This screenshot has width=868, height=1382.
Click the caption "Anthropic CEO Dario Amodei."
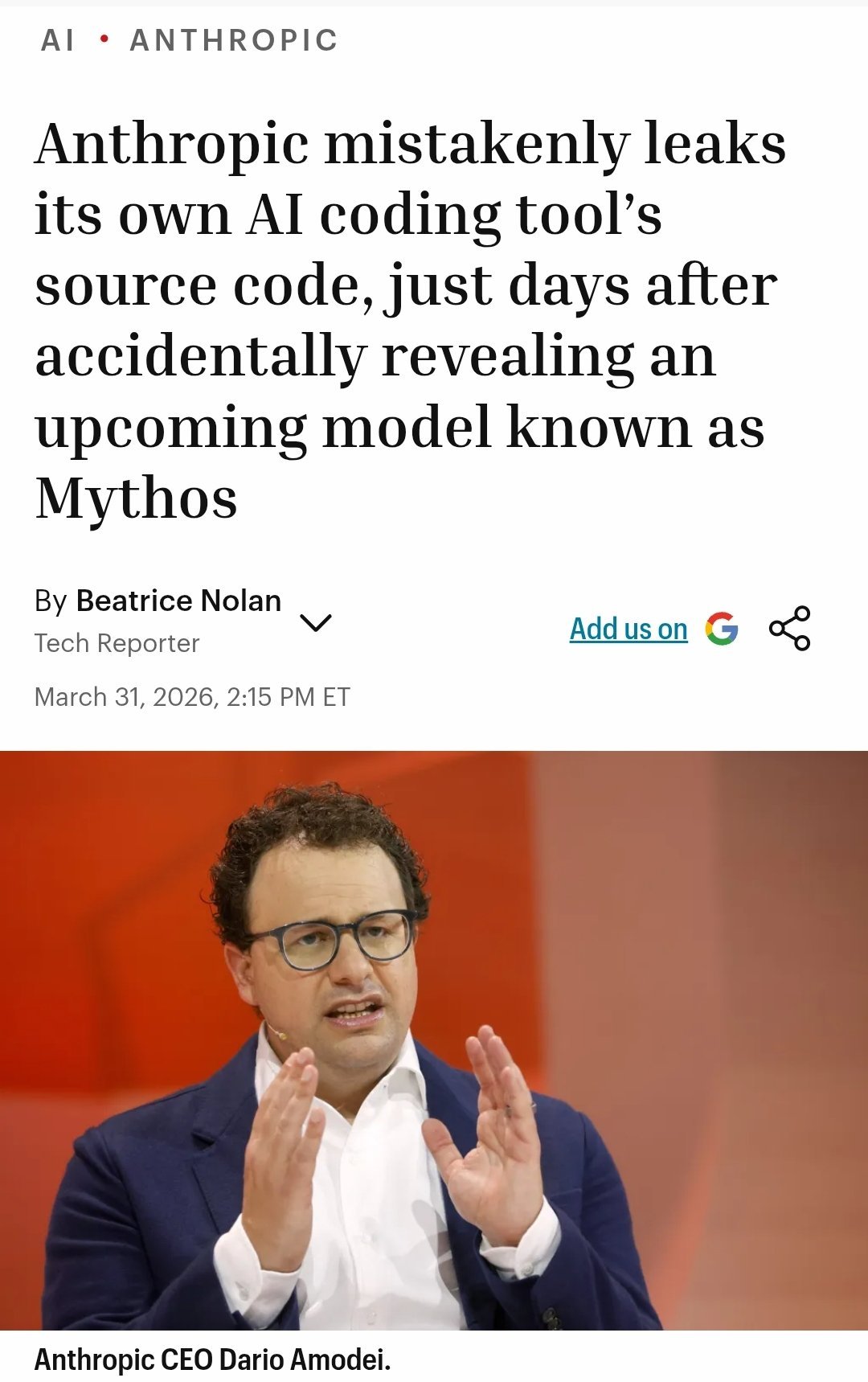tap(212, 1359)
